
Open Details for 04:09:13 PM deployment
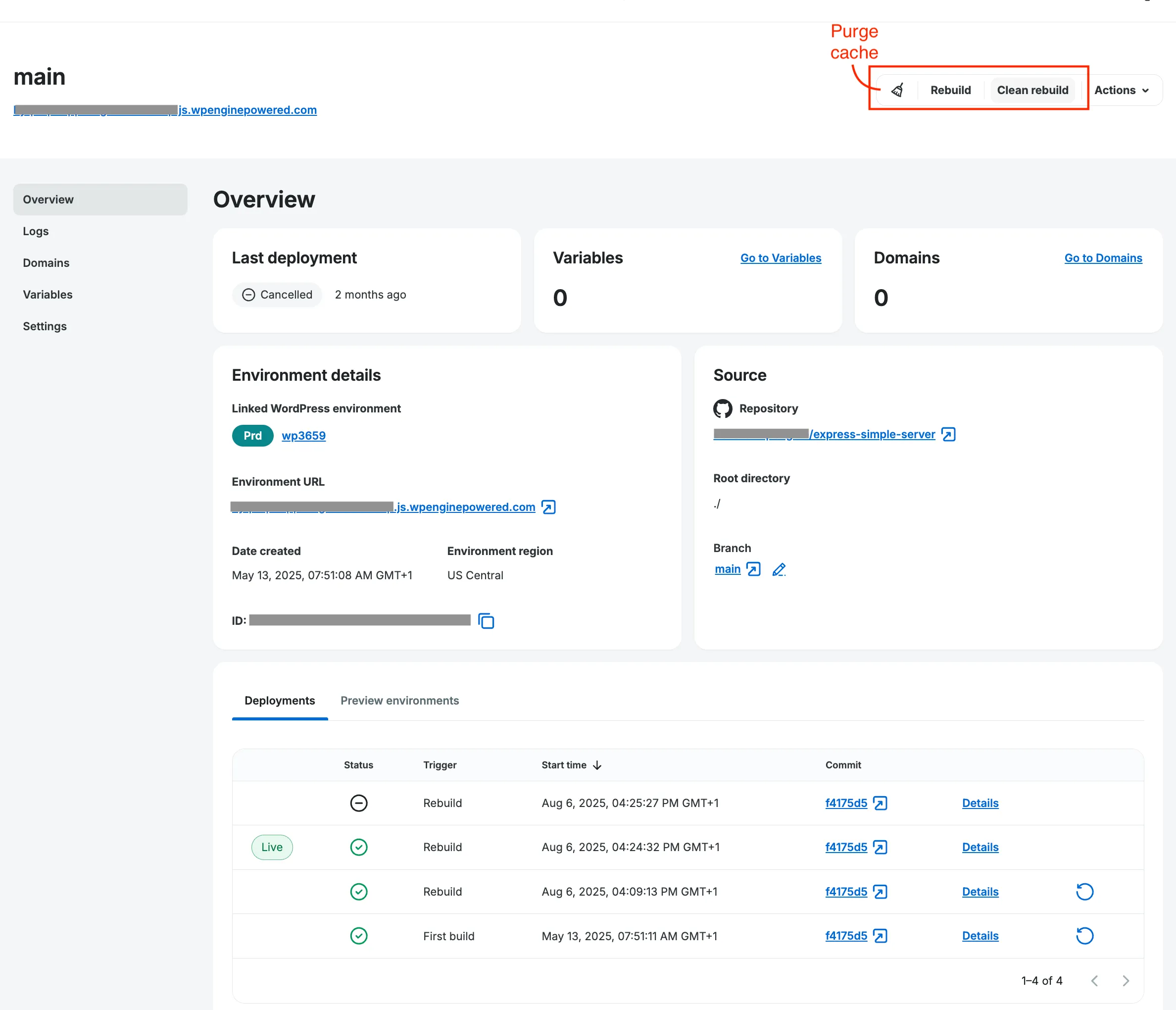coord(980,891)
